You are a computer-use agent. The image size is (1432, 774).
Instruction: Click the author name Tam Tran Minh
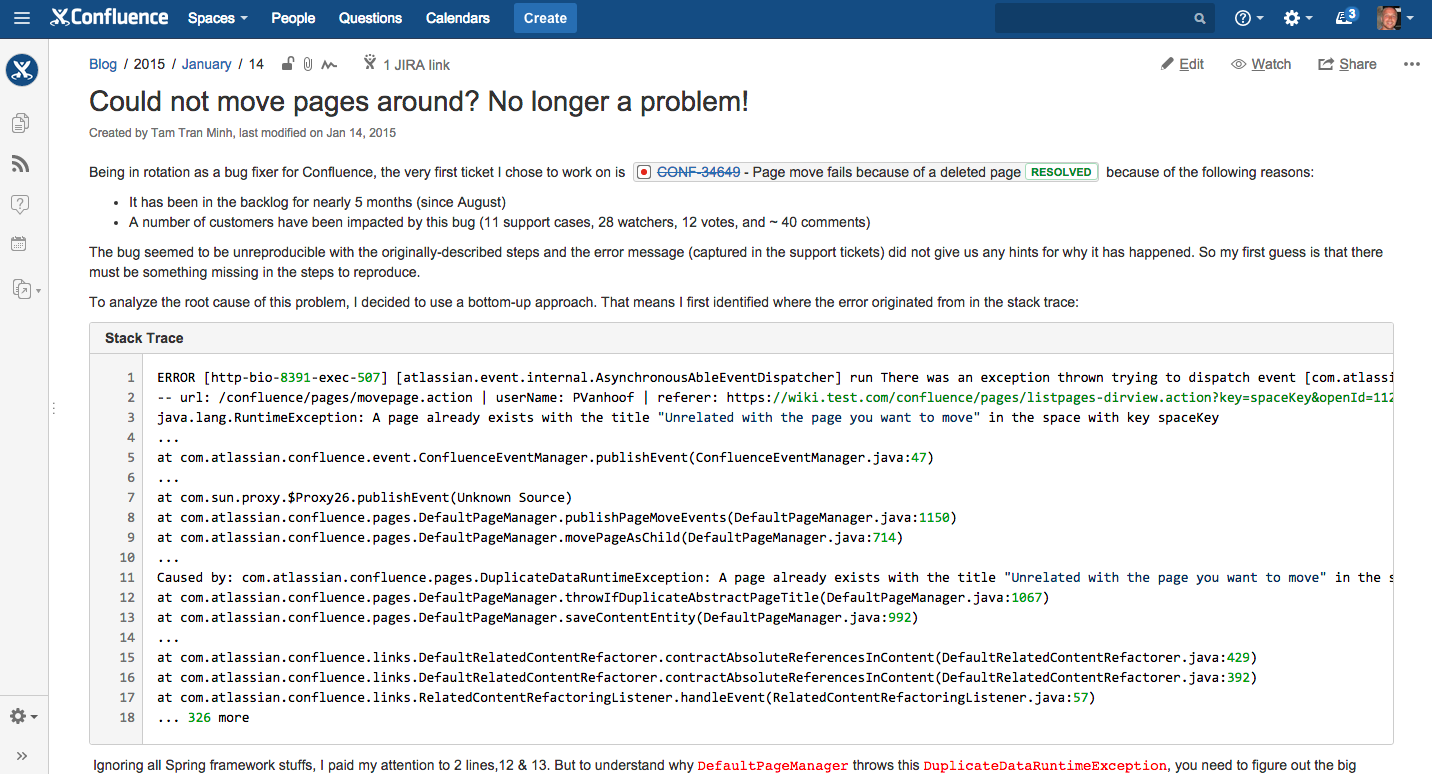tap(191, 132)
